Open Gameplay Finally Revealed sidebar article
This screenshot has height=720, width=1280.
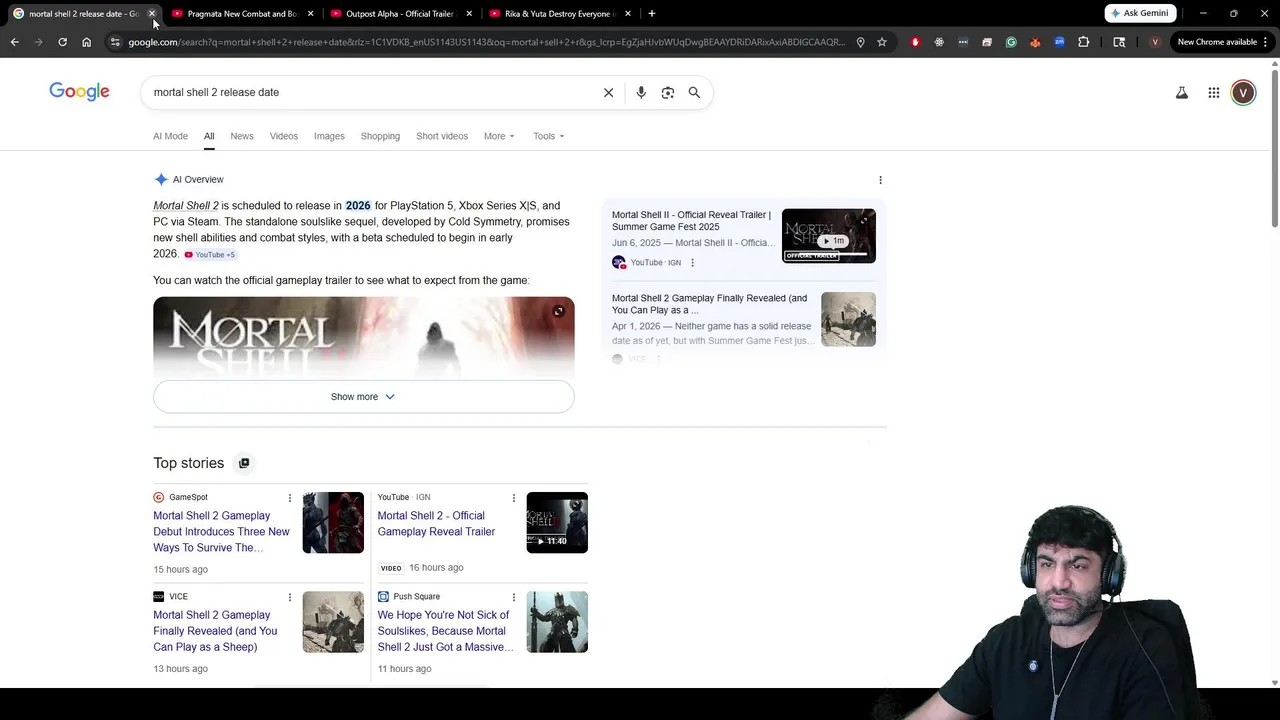tap(710, 304)
